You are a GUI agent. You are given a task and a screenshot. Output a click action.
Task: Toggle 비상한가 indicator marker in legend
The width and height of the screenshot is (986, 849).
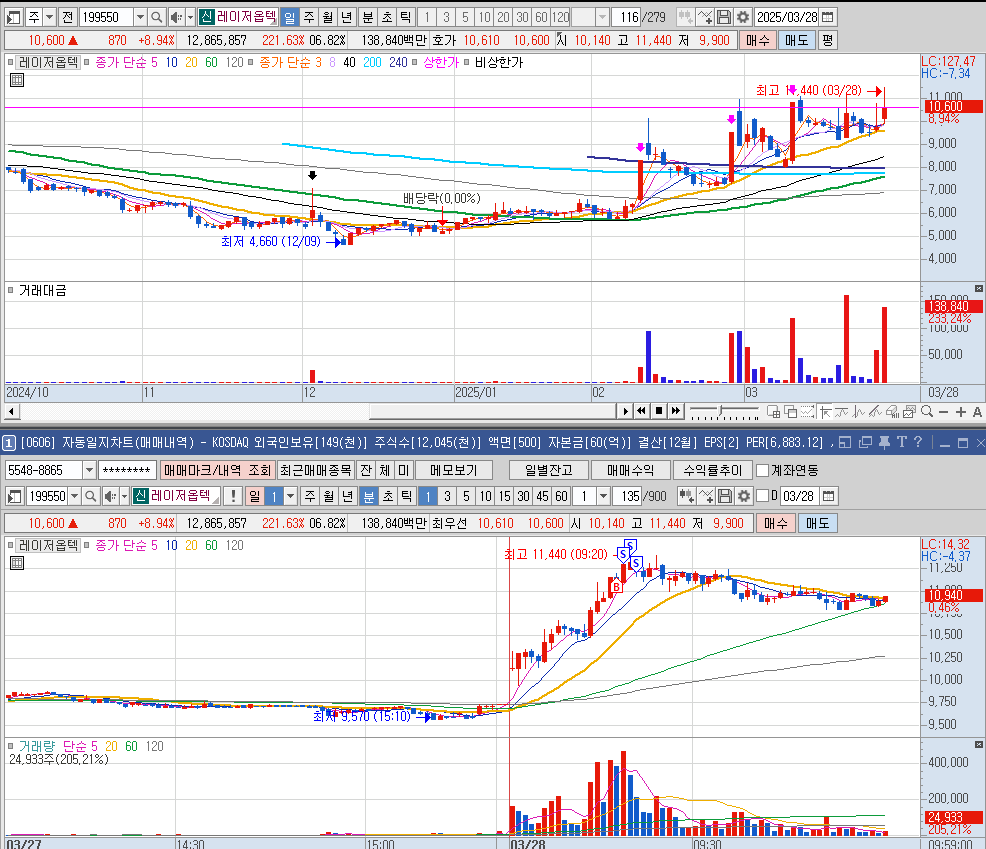467,62
